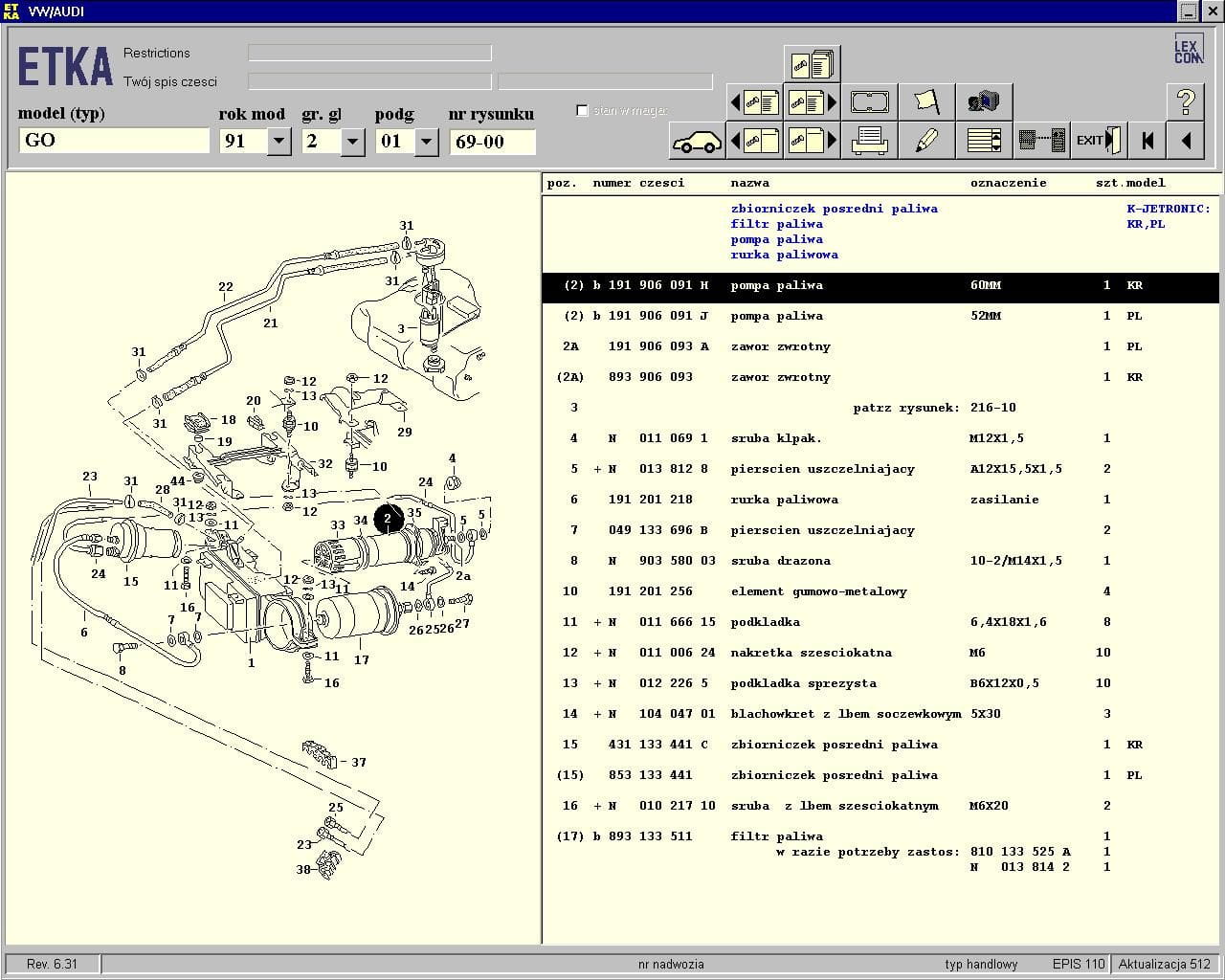Open the 'rok mod' dropdown showing 91

pos(278,142)
